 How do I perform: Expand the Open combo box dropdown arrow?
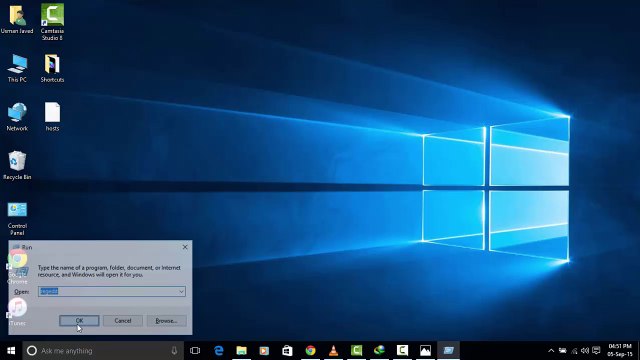(x=181, y=291)
